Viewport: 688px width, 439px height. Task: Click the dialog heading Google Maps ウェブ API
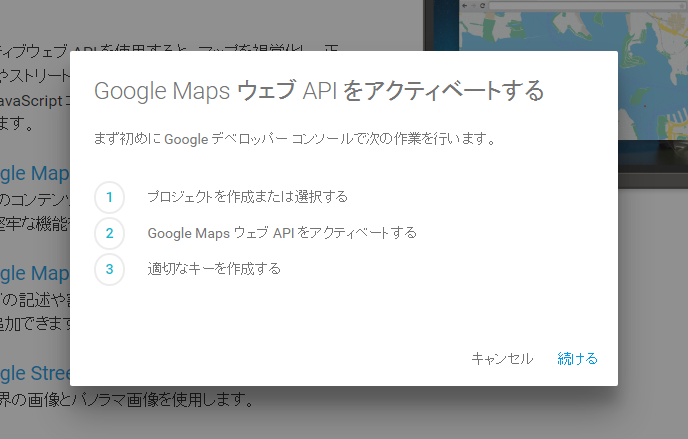[319, 91]
